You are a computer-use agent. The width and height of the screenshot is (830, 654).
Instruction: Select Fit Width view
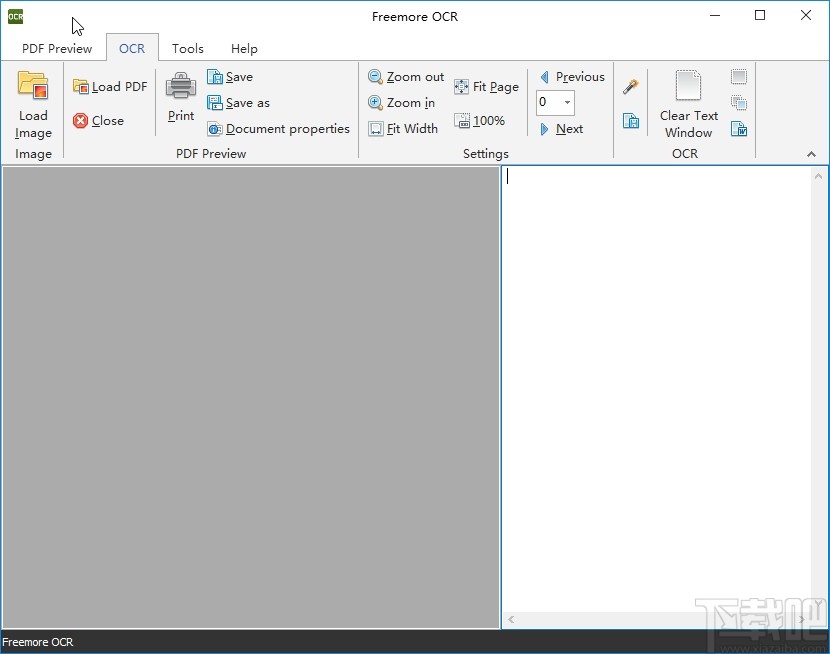(x=403, y=129)
